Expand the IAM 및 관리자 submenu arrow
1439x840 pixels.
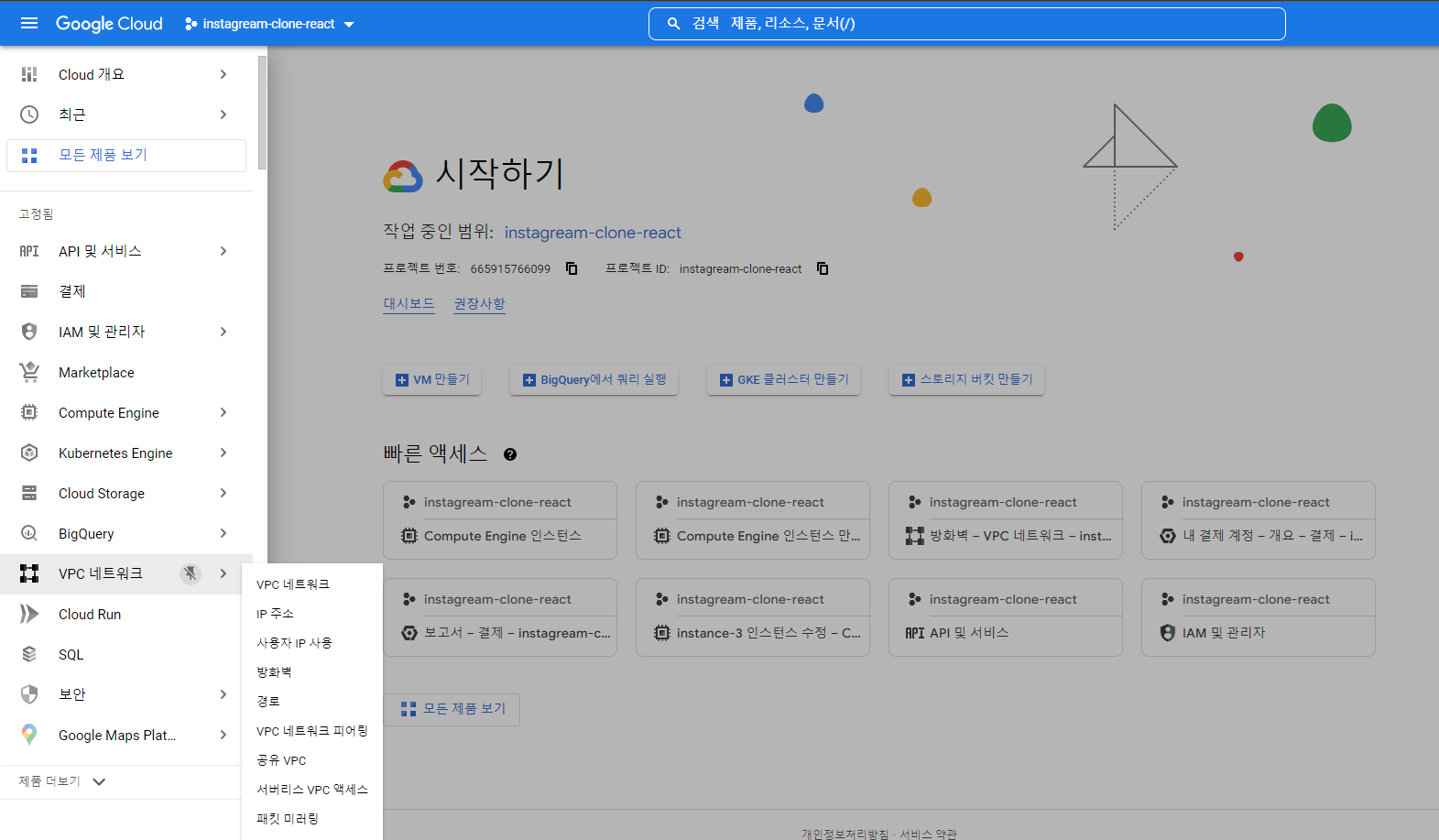tap(223, 332)
